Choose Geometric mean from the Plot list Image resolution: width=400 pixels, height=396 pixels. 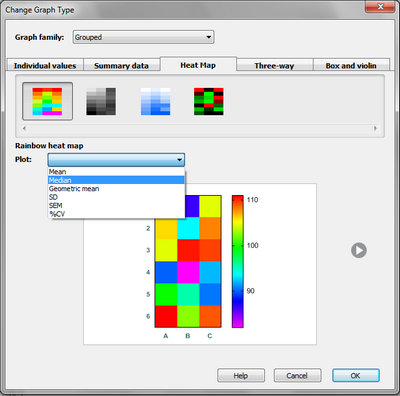click(x=116, y=189)
